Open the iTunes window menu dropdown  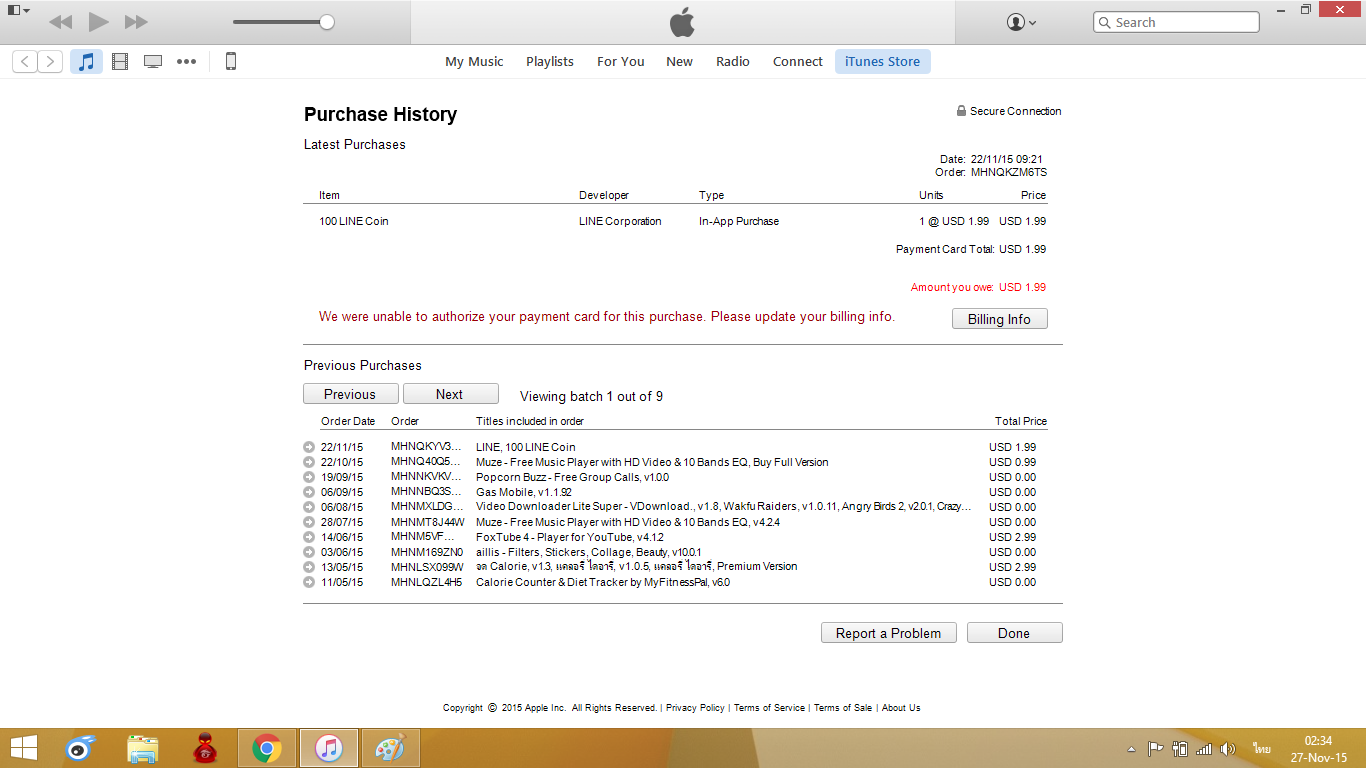tap(18, 10)
